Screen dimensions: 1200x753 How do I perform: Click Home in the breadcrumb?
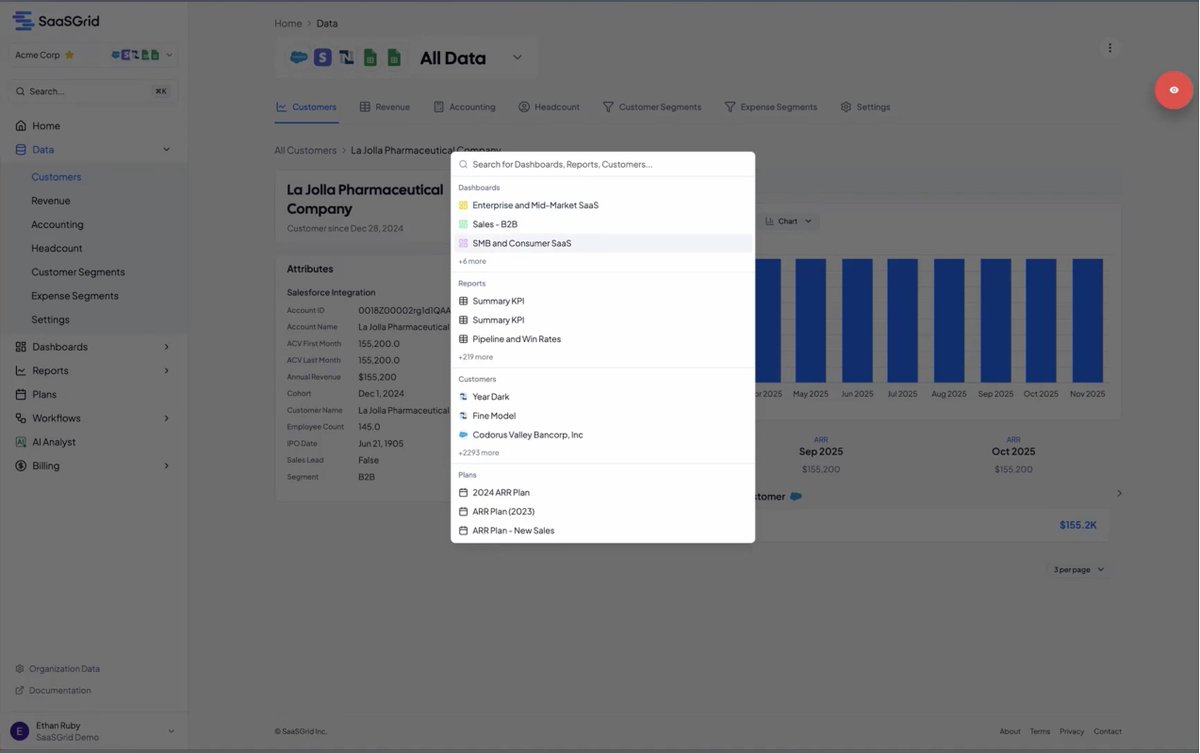pyautogui.click(x=288, y=23)
